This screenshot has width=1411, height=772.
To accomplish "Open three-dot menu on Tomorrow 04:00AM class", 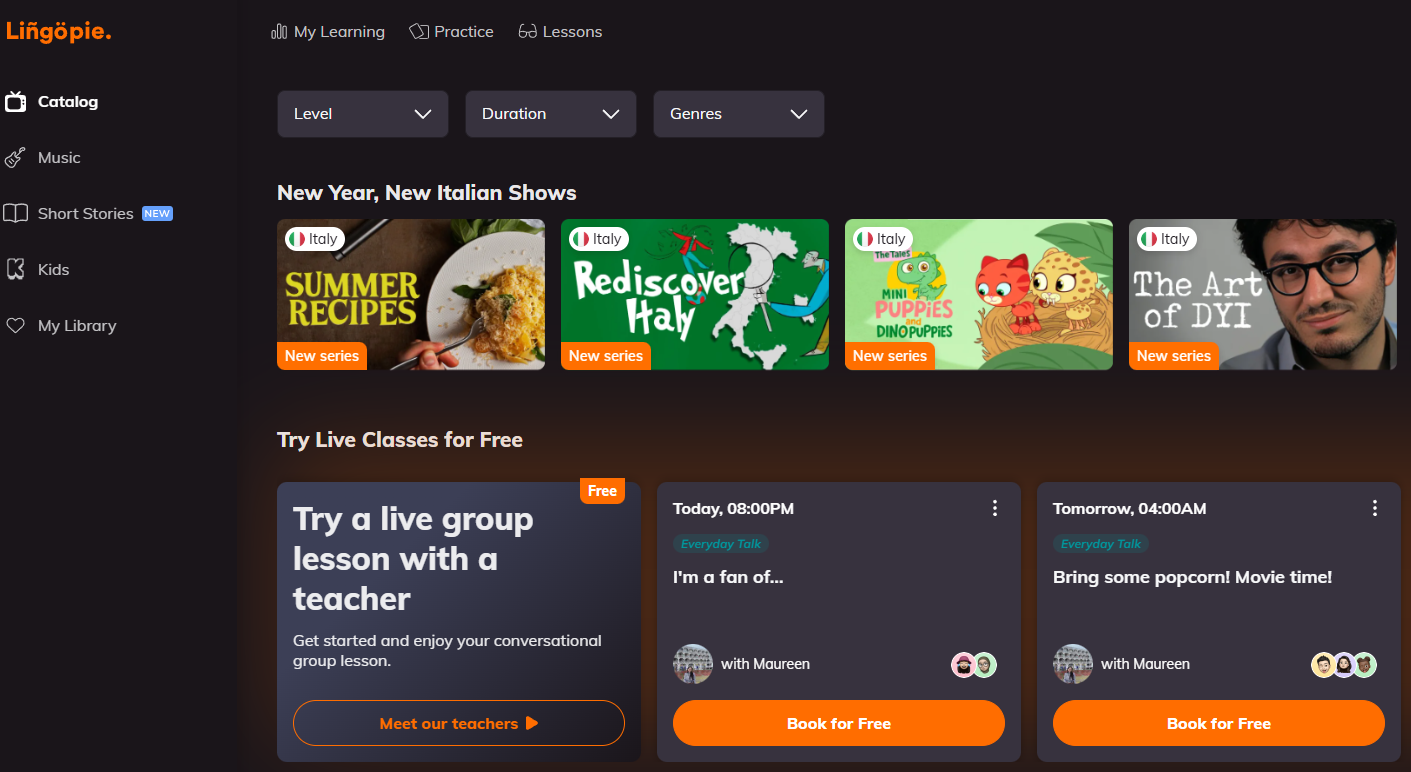I will 1374,509.
